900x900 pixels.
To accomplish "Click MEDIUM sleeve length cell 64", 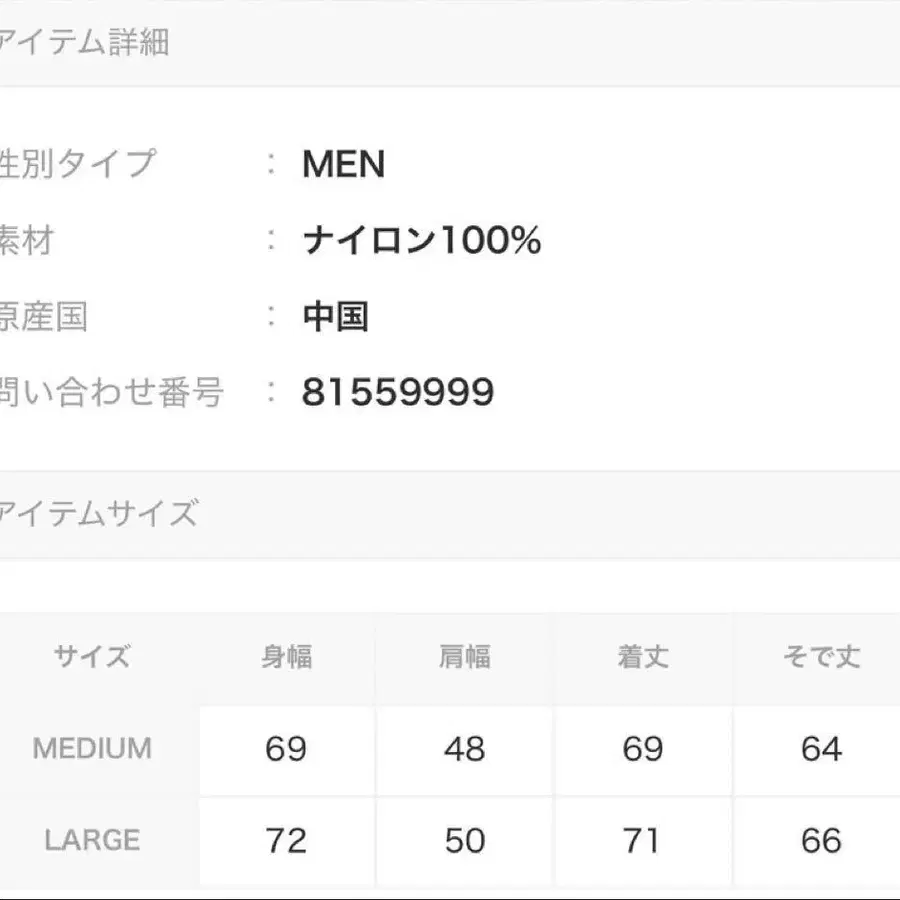I will 821,749.
